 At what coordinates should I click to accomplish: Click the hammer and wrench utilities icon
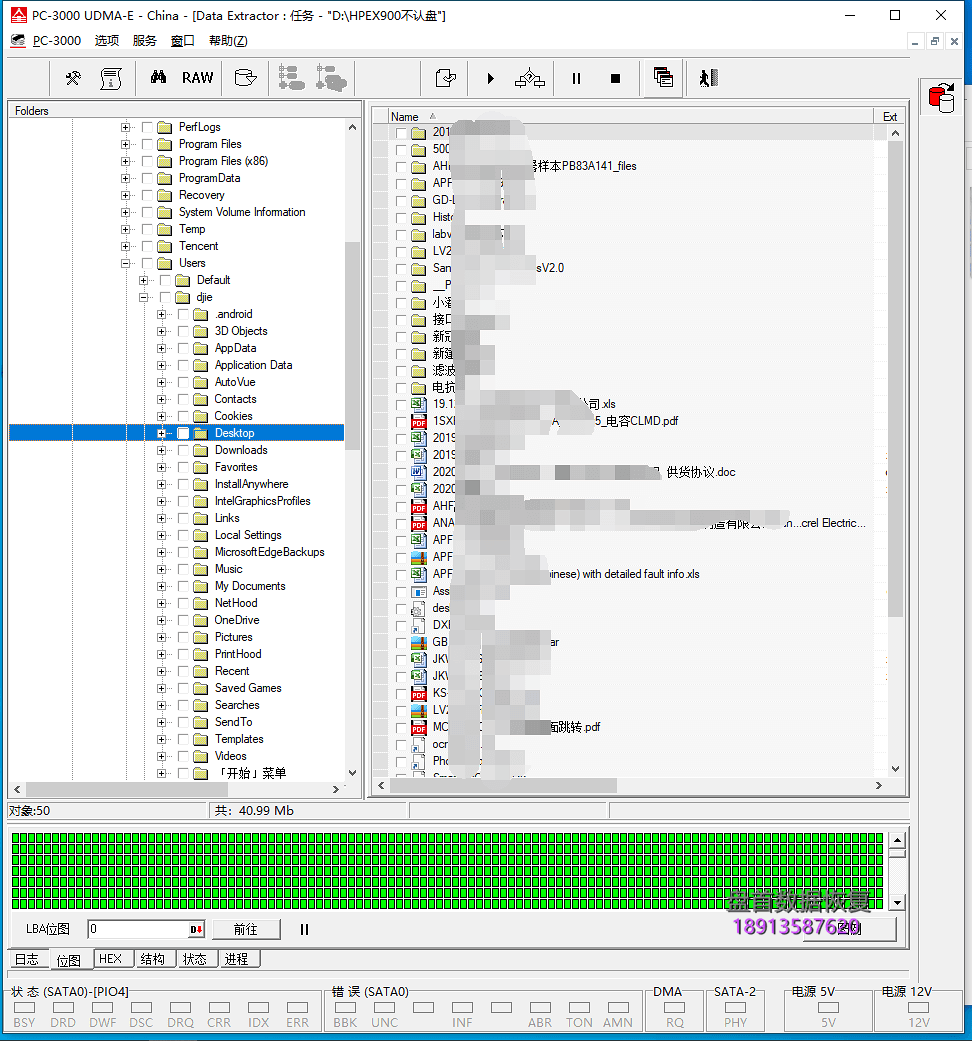coord(73,78)
